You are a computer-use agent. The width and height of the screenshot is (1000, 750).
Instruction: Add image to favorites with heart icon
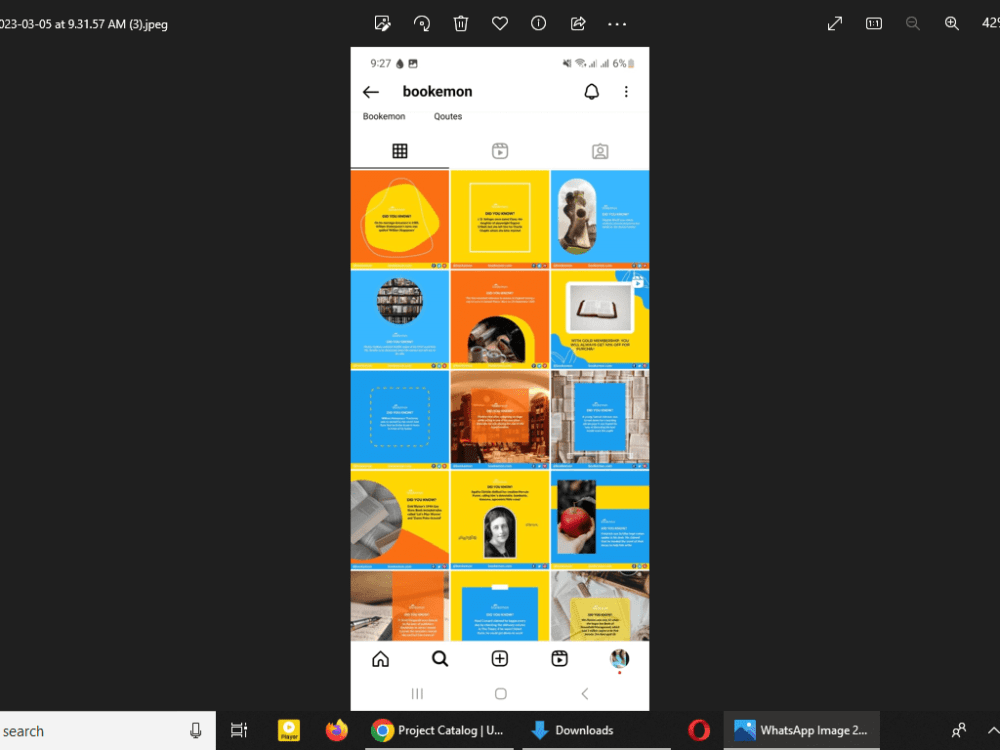[500, 24]
